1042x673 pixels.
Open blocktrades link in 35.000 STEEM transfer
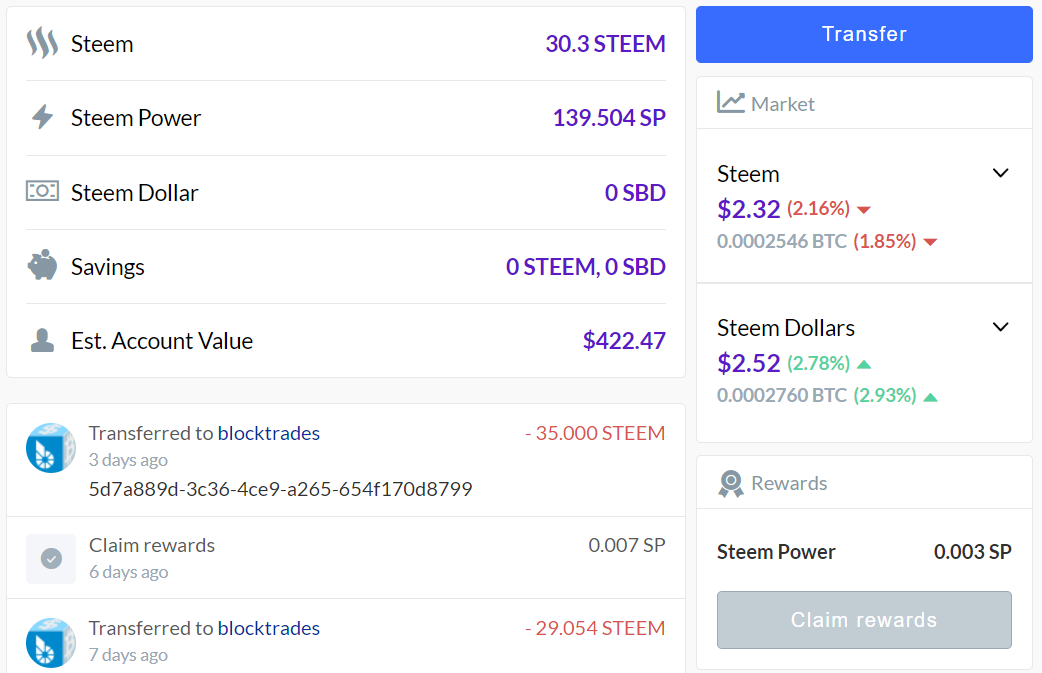pos(268,433)
